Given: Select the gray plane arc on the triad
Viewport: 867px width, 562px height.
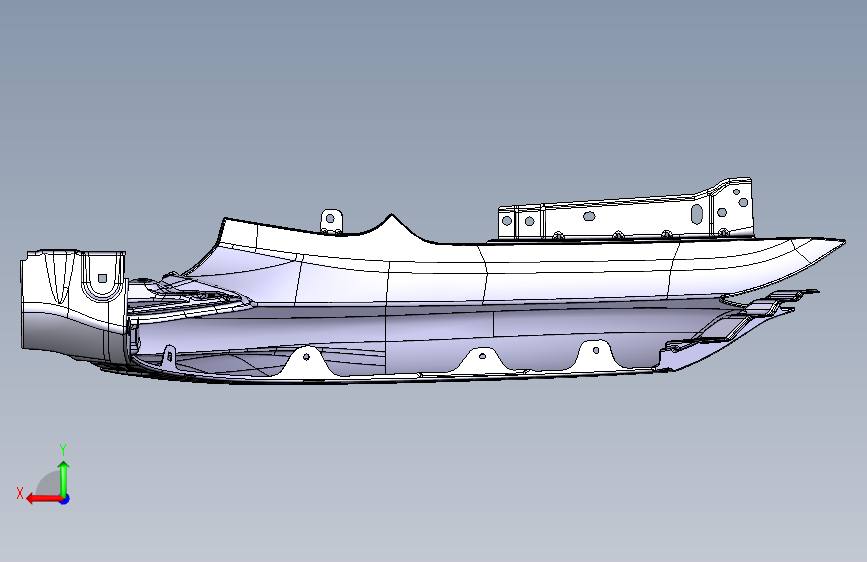Looking at the screenshot, I should coord(49,483).
